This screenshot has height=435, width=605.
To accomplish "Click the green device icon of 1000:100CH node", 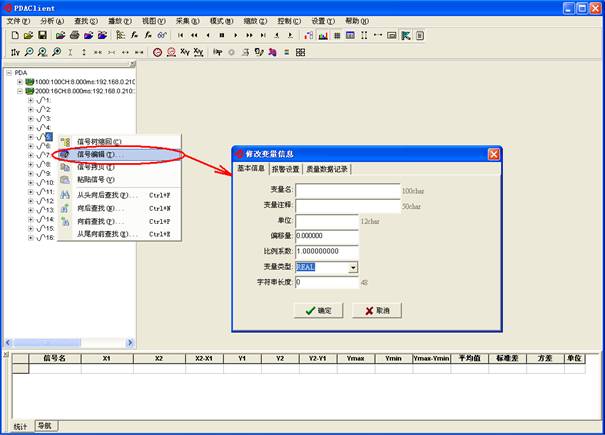I will 30,82.
